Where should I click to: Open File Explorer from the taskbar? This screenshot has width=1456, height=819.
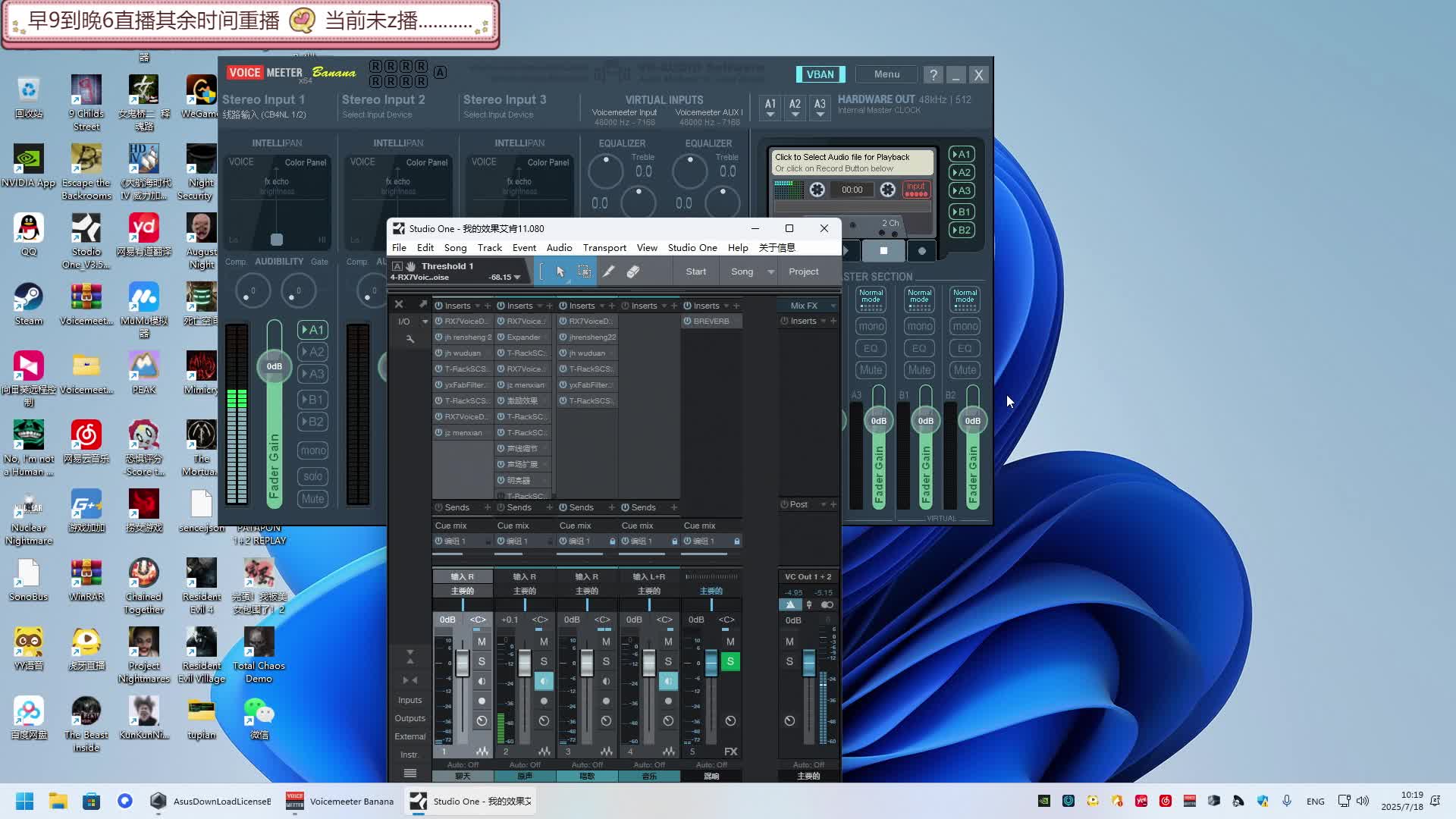(58, 801)
